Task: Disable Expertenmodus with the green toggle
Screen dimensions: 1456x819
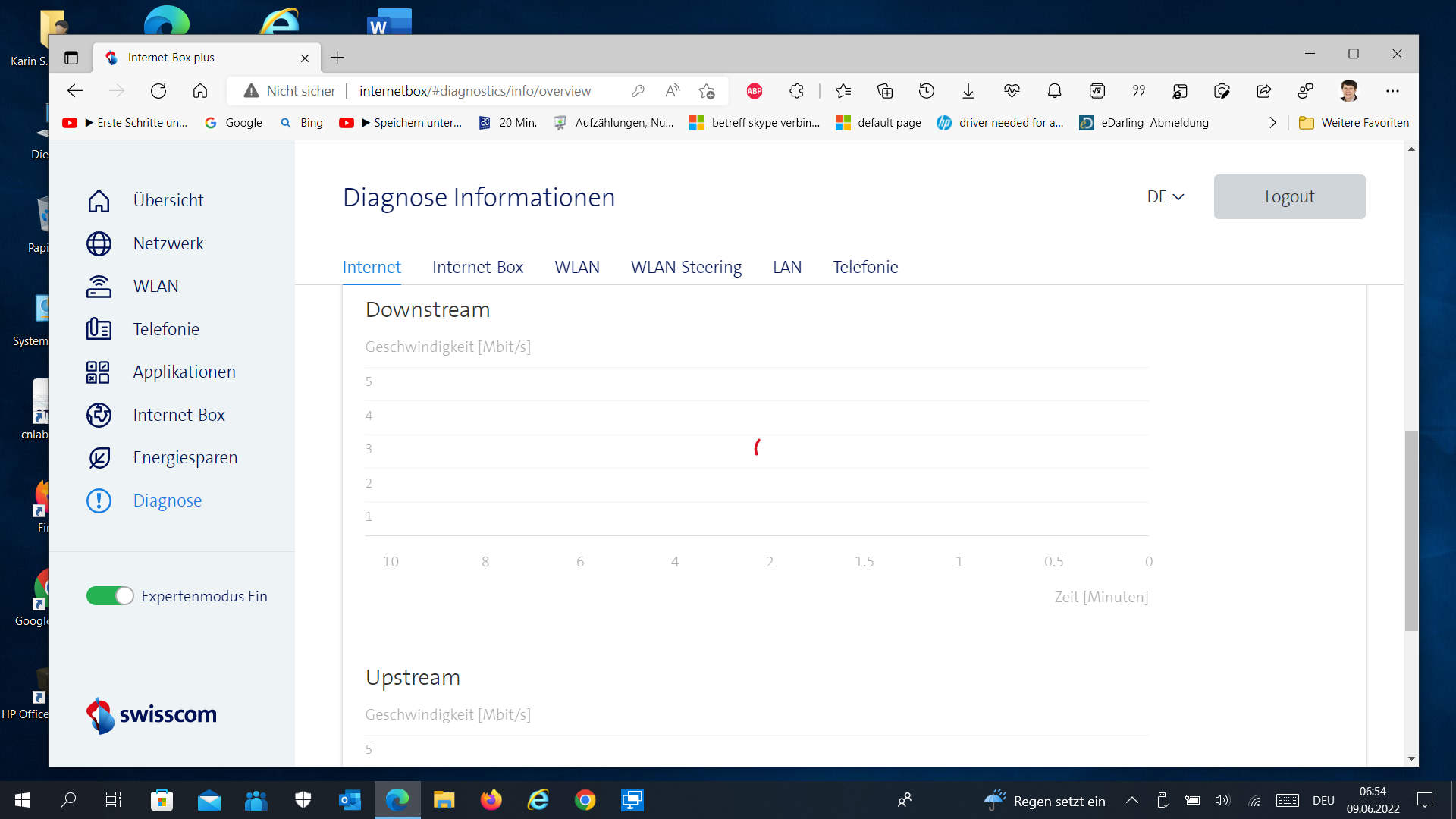Action: pyautogui.click(x=109, y=596)
